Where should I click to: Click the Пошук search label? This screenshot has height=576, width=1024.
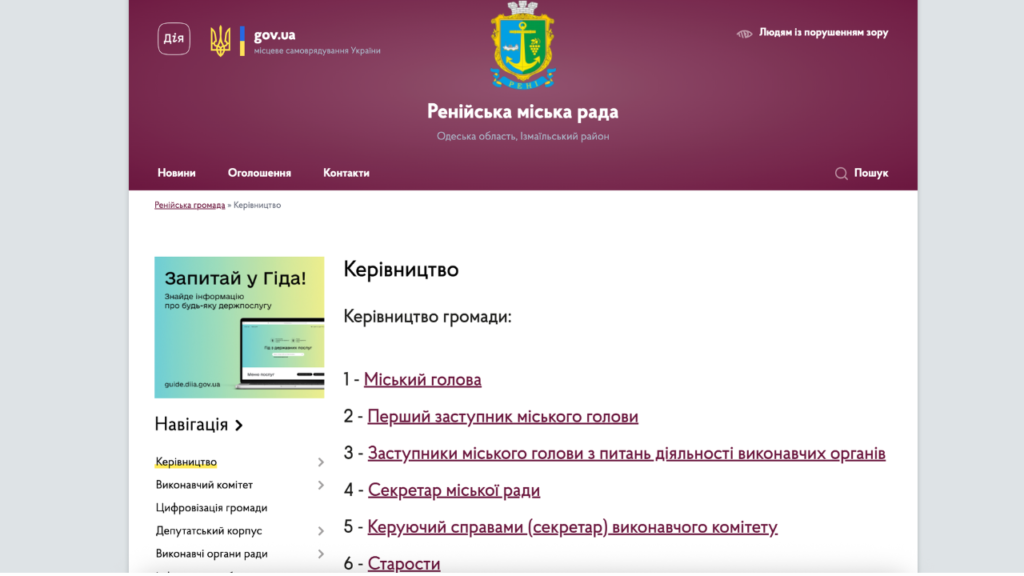click(x=871, y=173)
